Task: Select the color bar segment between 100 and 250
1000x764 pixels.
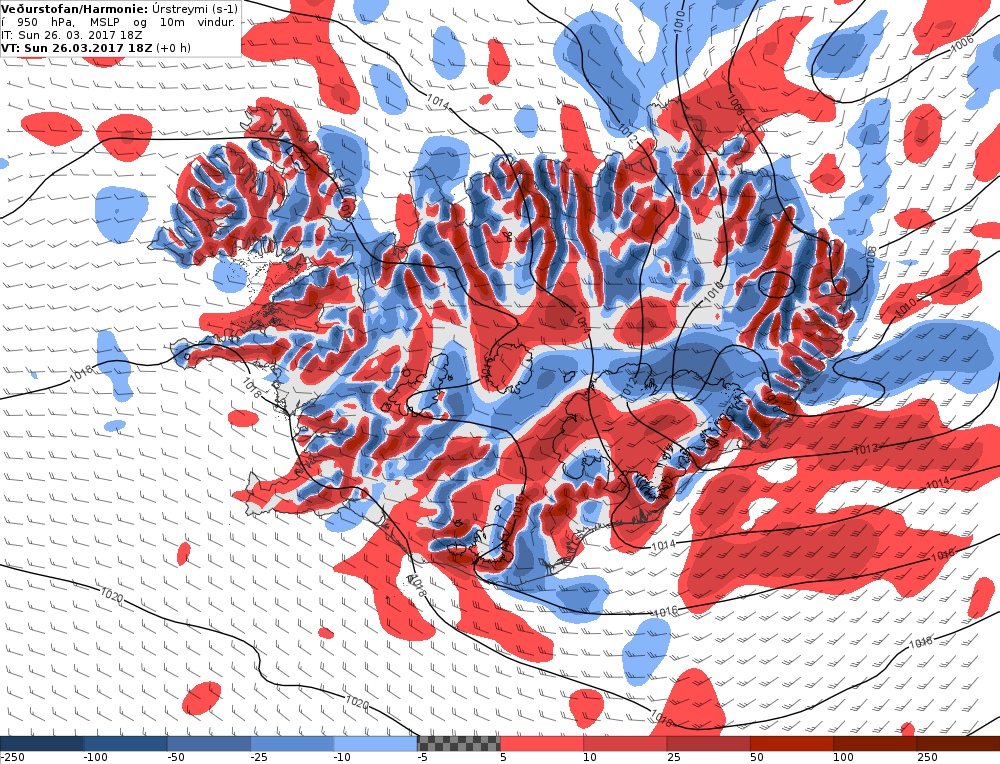Action: 875,744
